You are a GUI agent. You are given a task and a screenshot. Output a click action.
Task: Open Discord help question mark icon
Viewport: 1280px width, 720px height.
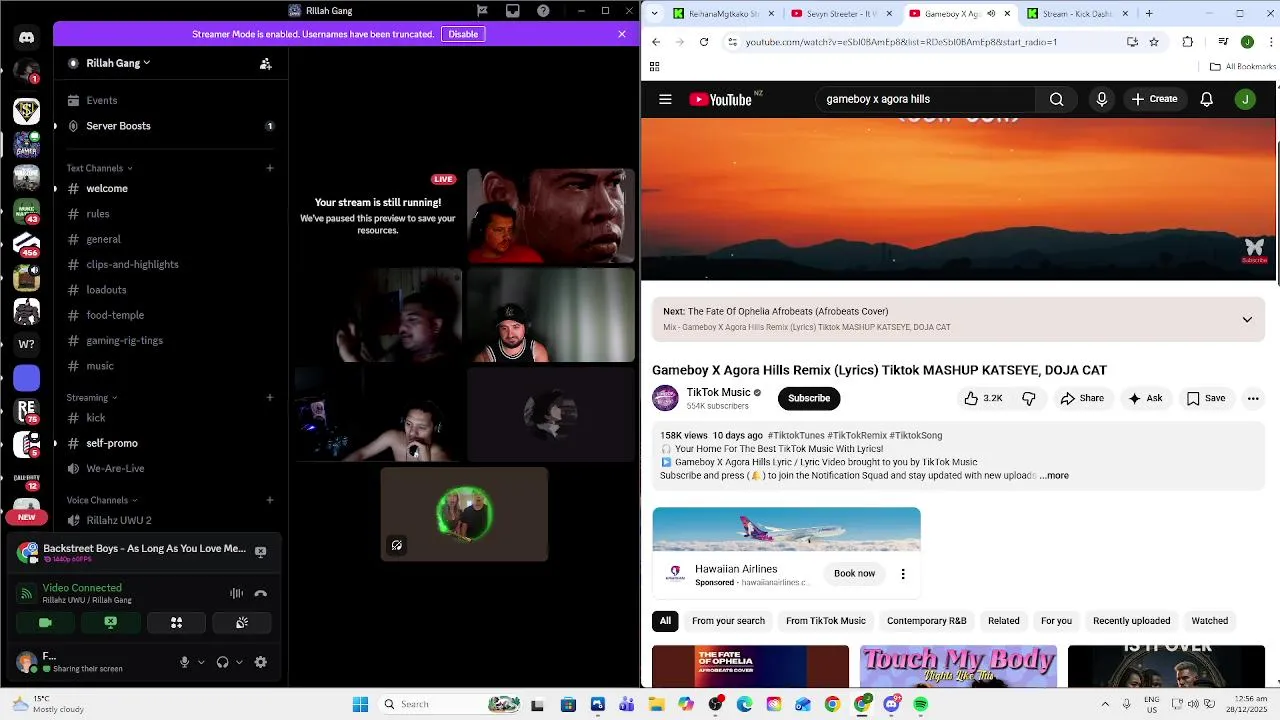tap(543, 11)
